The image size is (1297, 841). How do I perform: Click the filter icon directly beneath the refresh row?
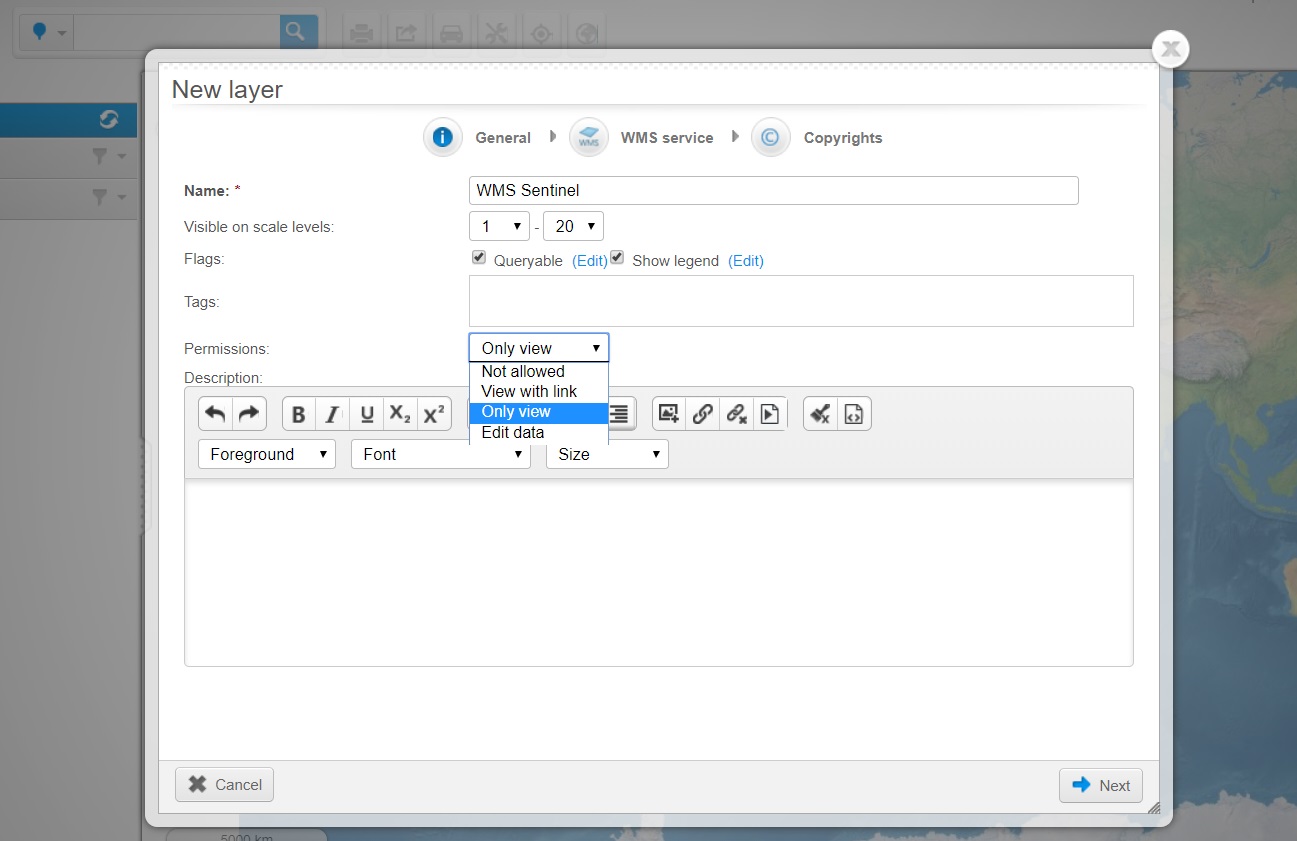[100, 156]
